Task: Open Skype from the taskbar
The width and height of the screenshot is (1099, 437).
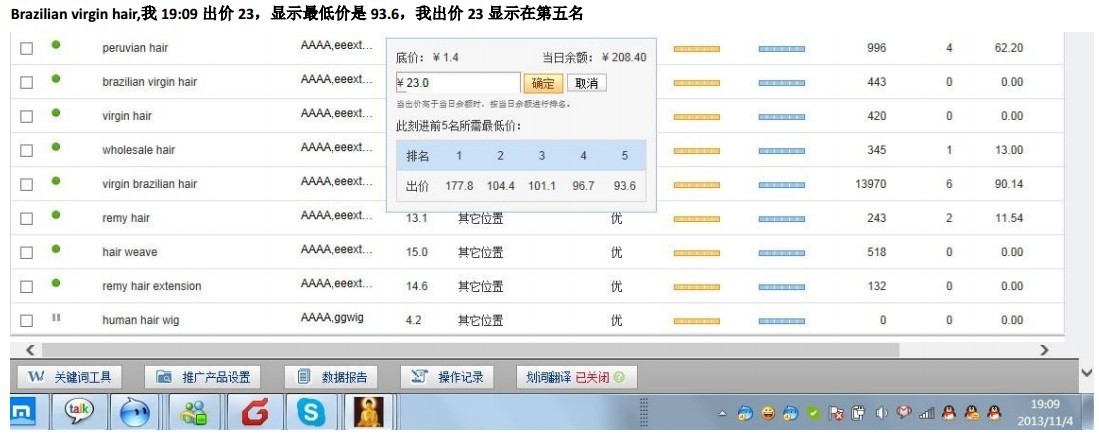Action: (x=310, y=413)
